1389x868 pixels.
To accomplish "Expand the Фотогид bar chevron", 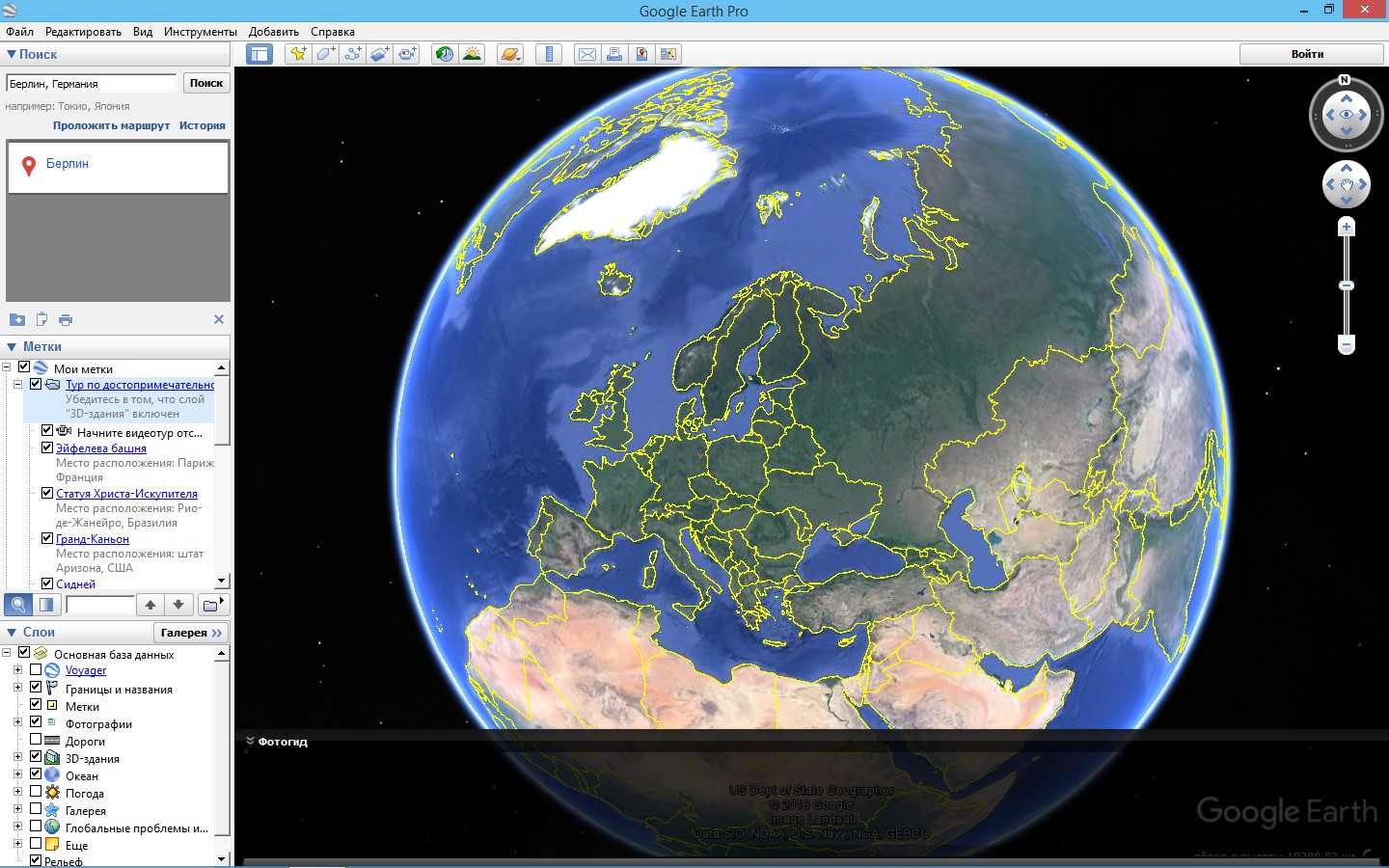I will [x=250, y=742].
